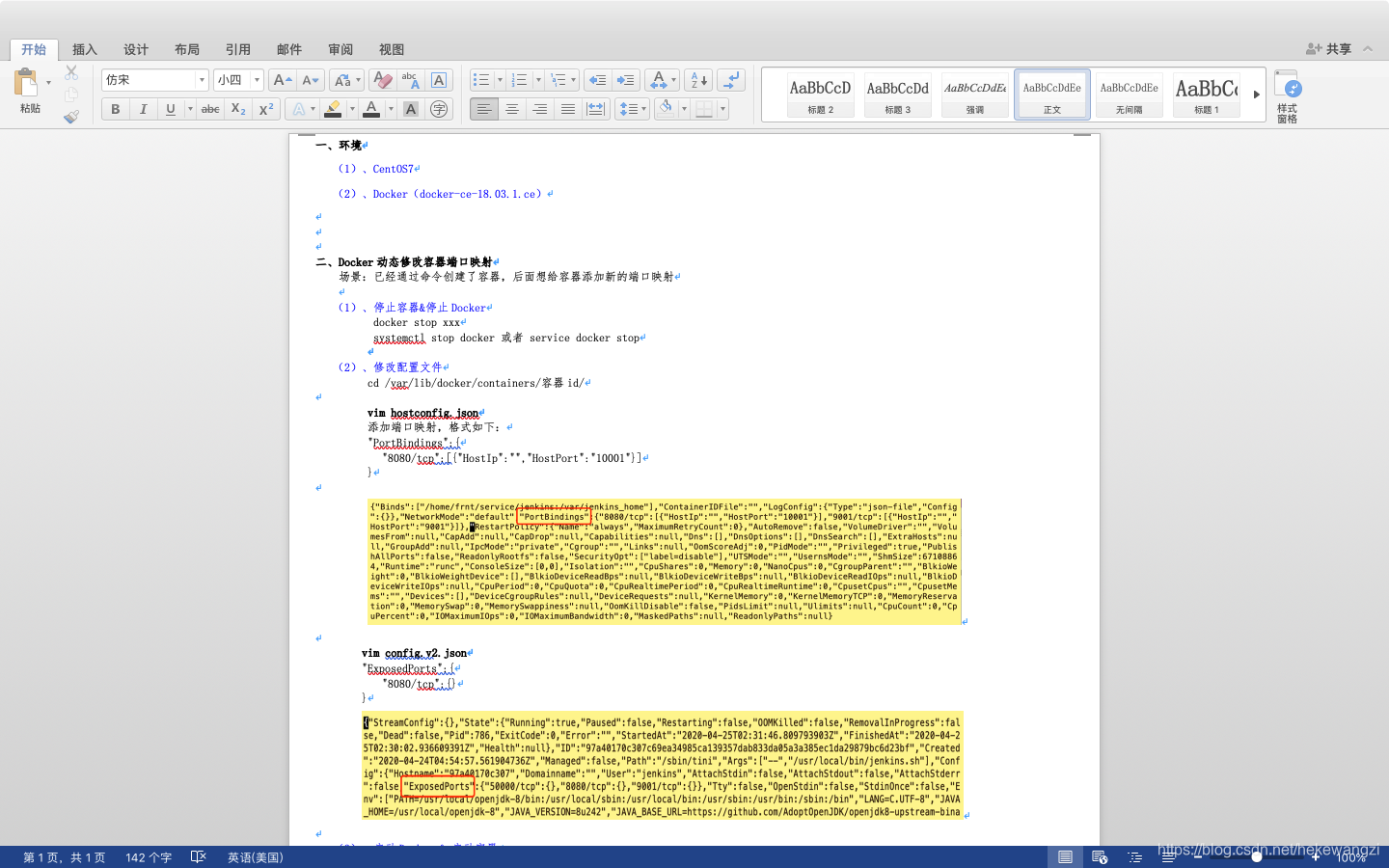Viewport: 1389px width, 868px height.
Task: Switch to the 引用 (References) tab
Action: pyautogui.click(x=238, y=49)
